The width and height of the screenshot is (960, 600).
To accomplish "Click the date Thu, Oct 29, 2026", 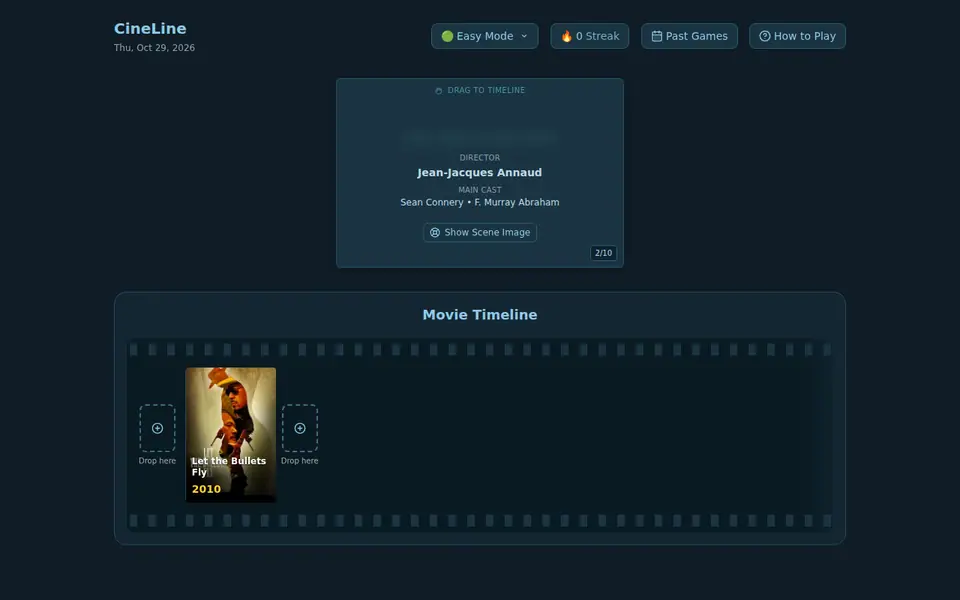I will point(154,48).
